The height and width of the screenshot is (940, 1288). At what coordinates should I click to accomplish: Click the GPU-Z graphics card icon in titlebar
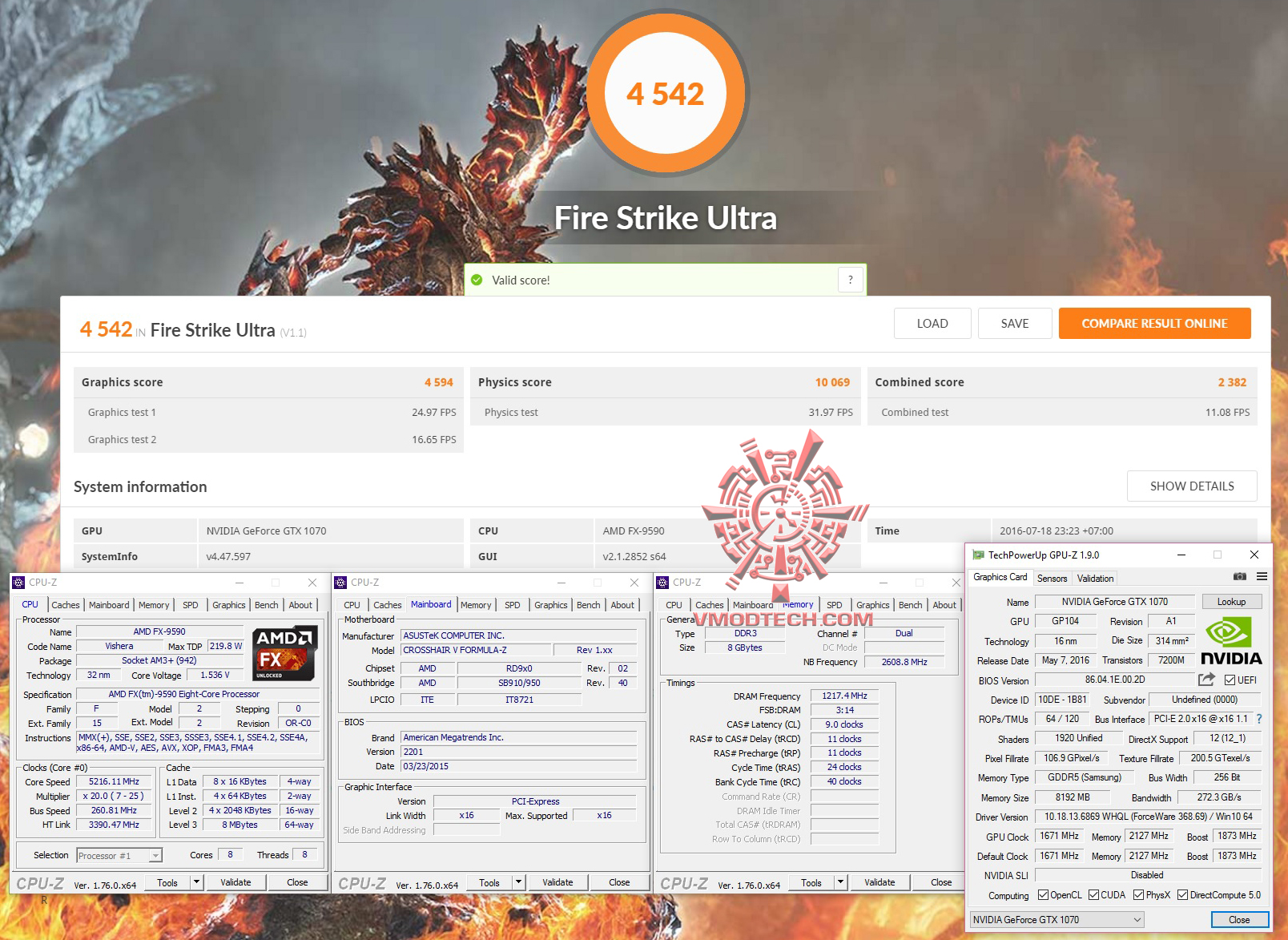tap(979, 554)
